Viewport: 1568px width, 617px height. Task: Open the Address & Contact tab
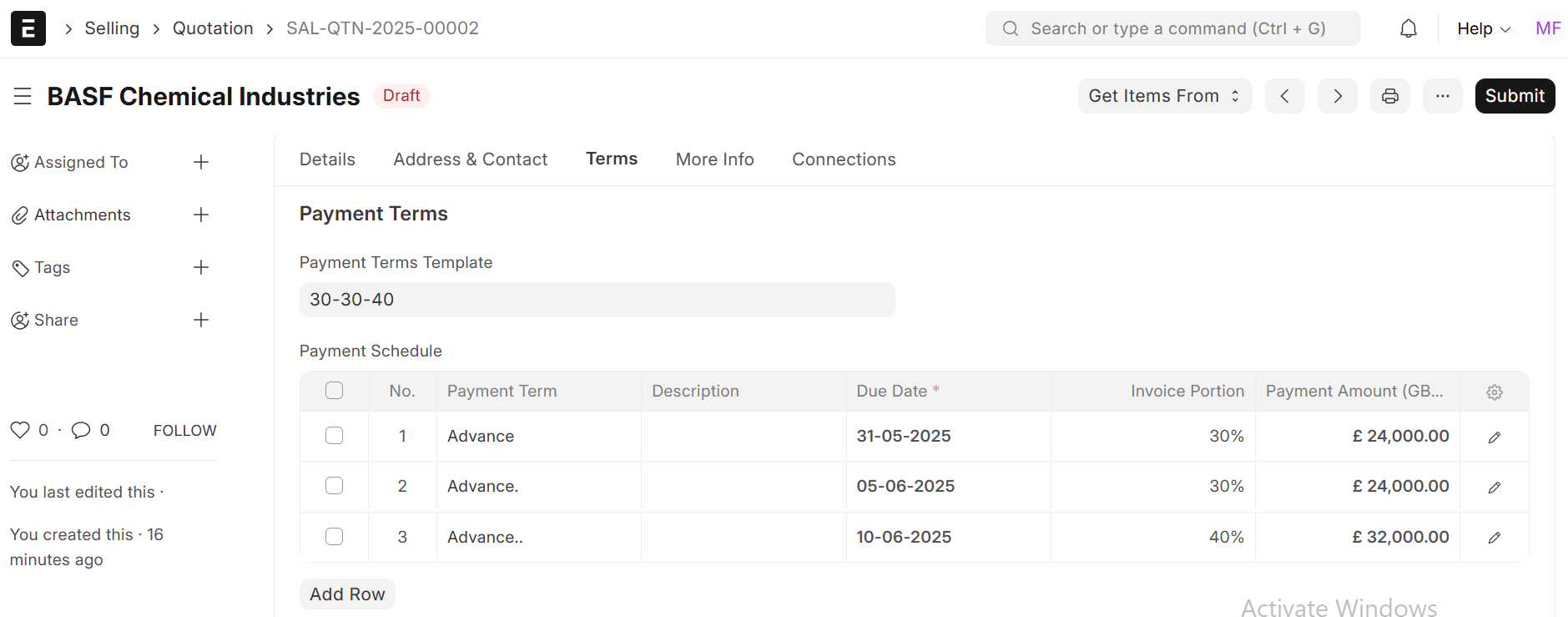pyautogui.click(x=470, y=159)
